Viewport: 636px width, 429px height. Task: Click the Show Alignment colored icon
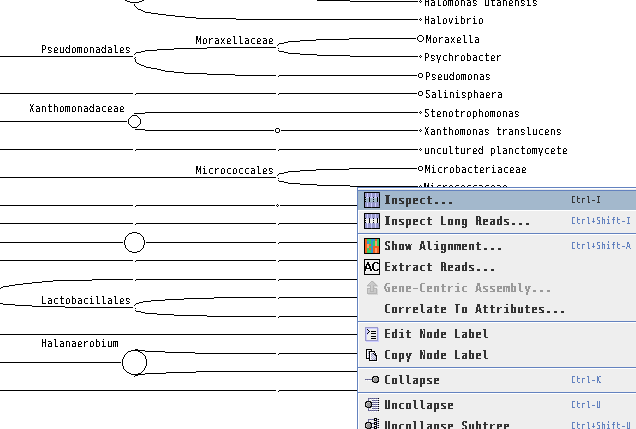pos(372,246)
